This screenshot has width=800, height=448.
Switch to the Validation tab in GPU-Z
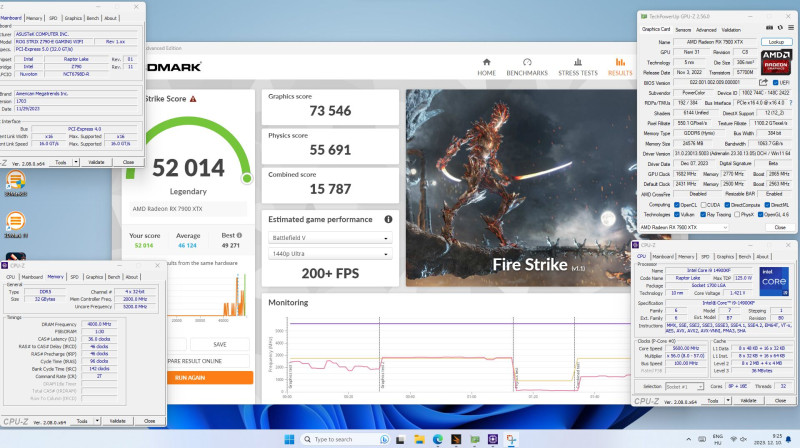(731, 30)
